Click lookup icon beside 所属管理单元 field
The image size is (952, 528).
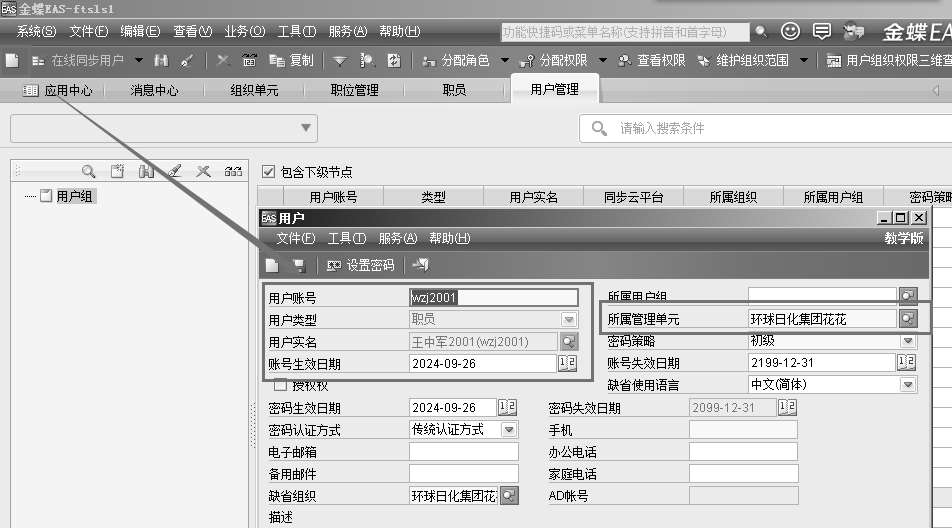908,318
